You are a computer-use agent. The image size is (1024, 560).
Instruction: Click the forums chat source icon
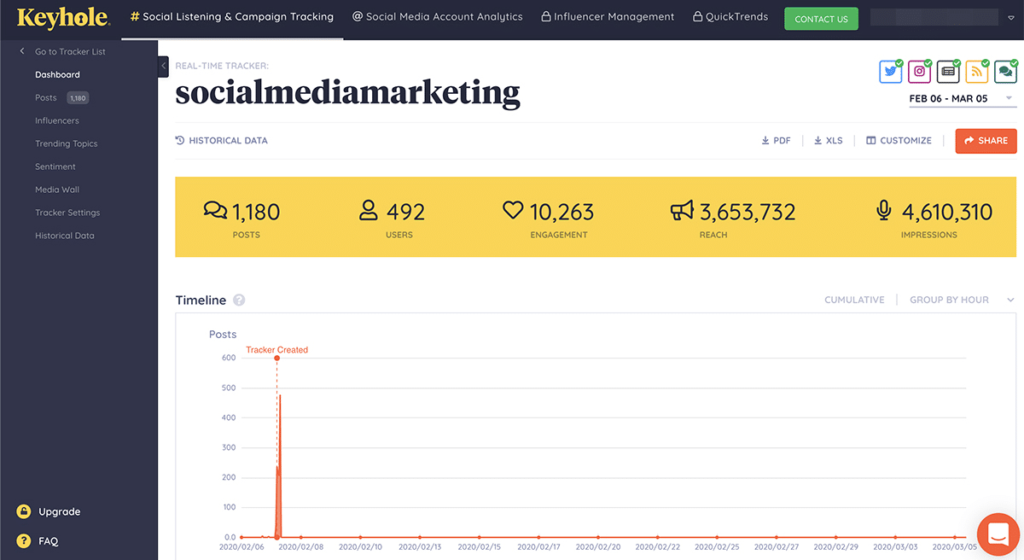pyautogui.click(x=1005, y=72)
